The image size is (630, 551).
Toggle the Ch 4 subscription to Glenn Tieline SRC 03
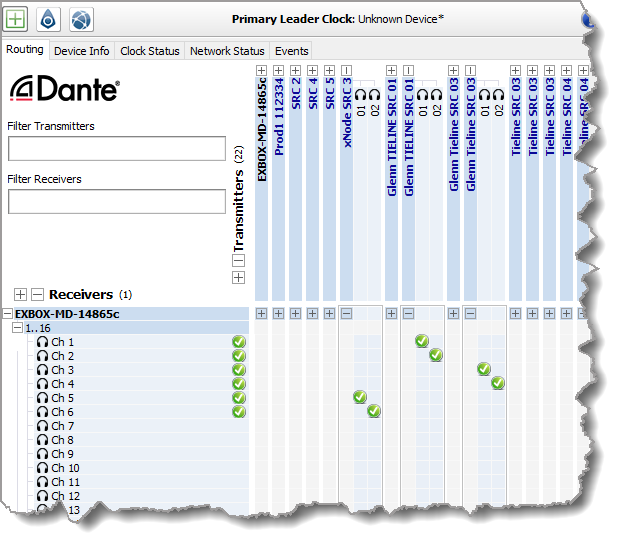(498, 383)
